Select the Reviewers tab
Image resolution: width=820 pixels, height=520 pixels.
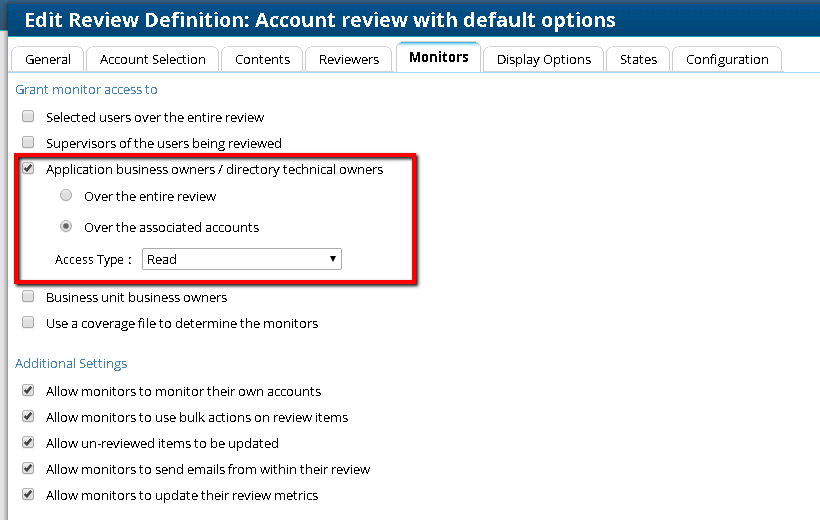click(349, 59)
